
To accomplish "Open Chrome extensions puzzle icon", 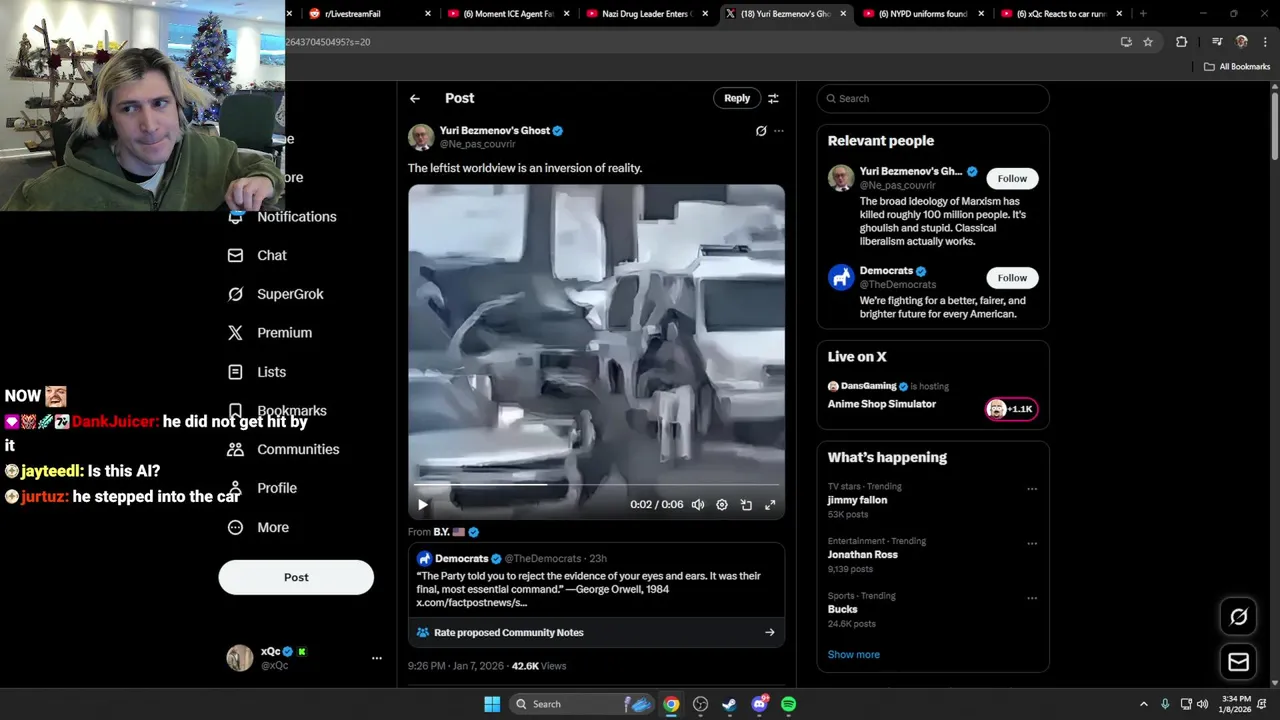I will coord(1182,42).
